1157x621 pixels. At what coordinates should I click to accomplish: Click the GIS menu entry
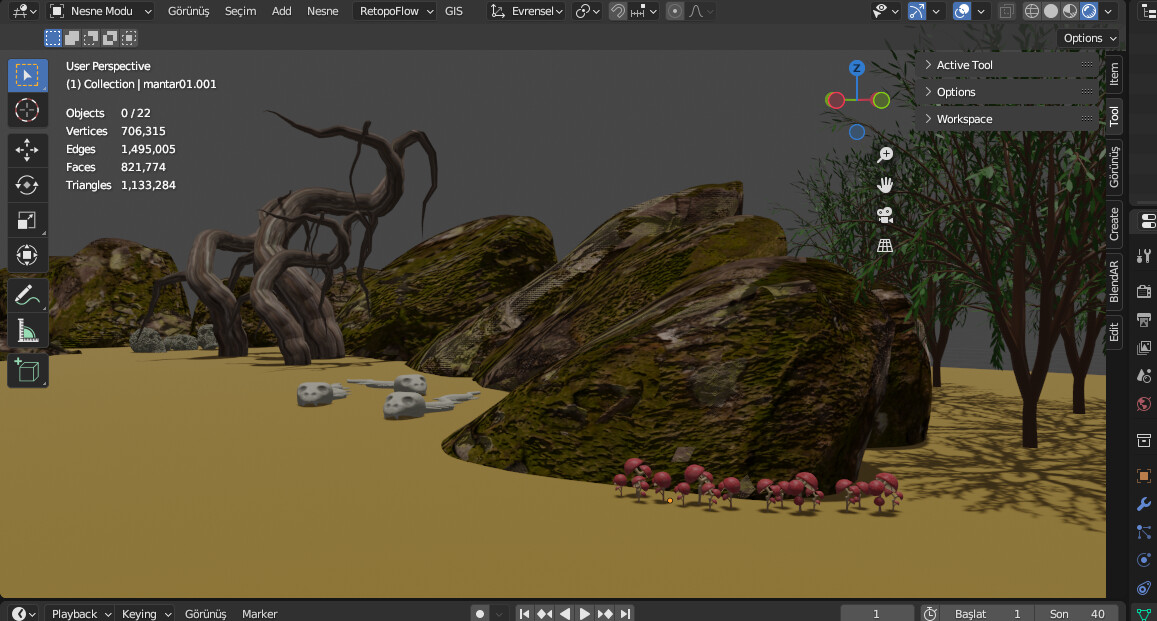click(x=454, y=11)
